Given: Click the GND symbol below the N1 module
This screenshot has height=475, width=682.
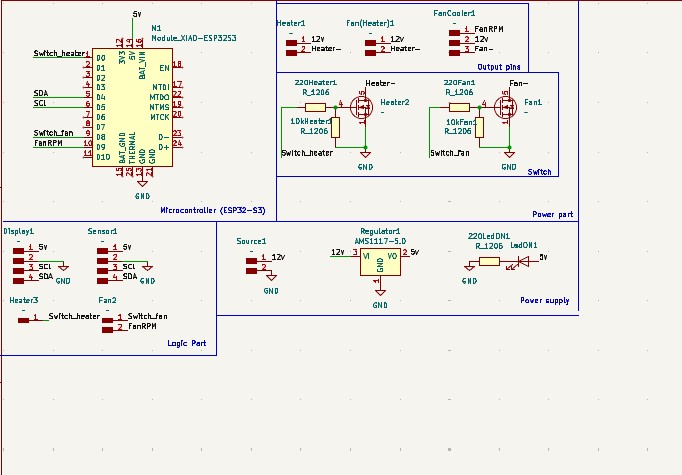Looking at the screenshot, I should 142,184.
